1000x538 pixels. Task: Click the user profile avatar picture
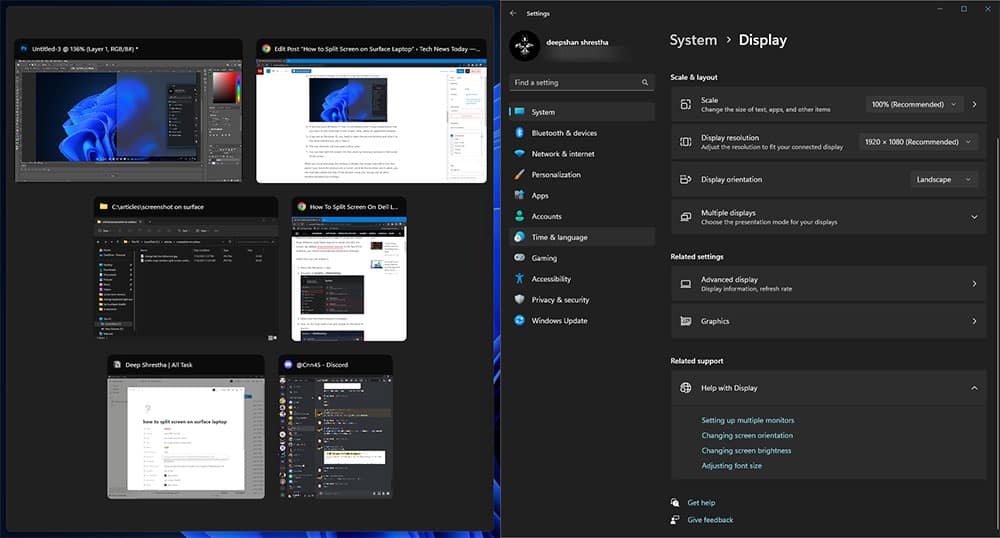coord(525,46)
